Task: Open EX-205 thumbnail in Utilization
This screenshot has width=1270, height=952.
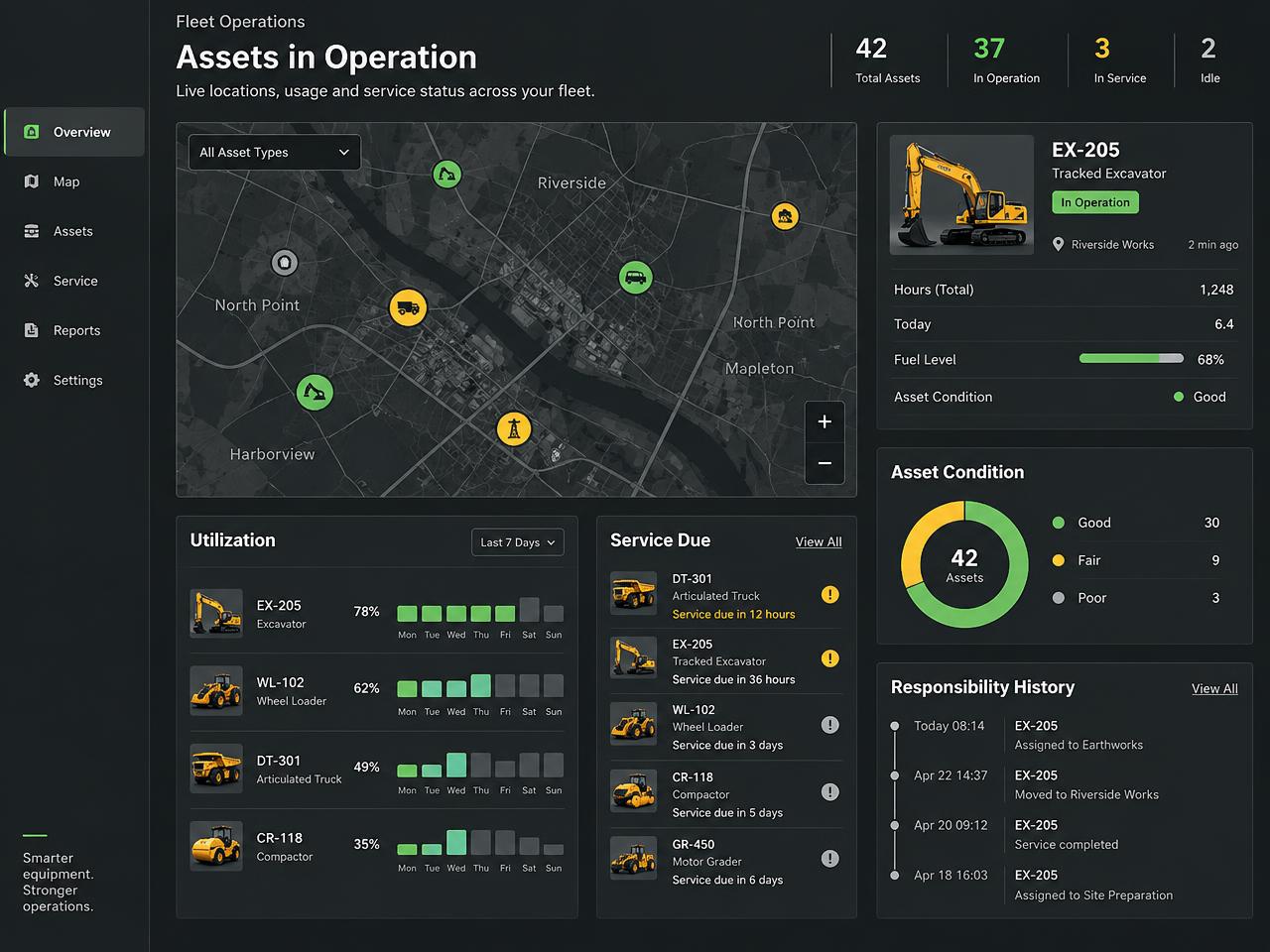Action: click(x=216, y=613)
